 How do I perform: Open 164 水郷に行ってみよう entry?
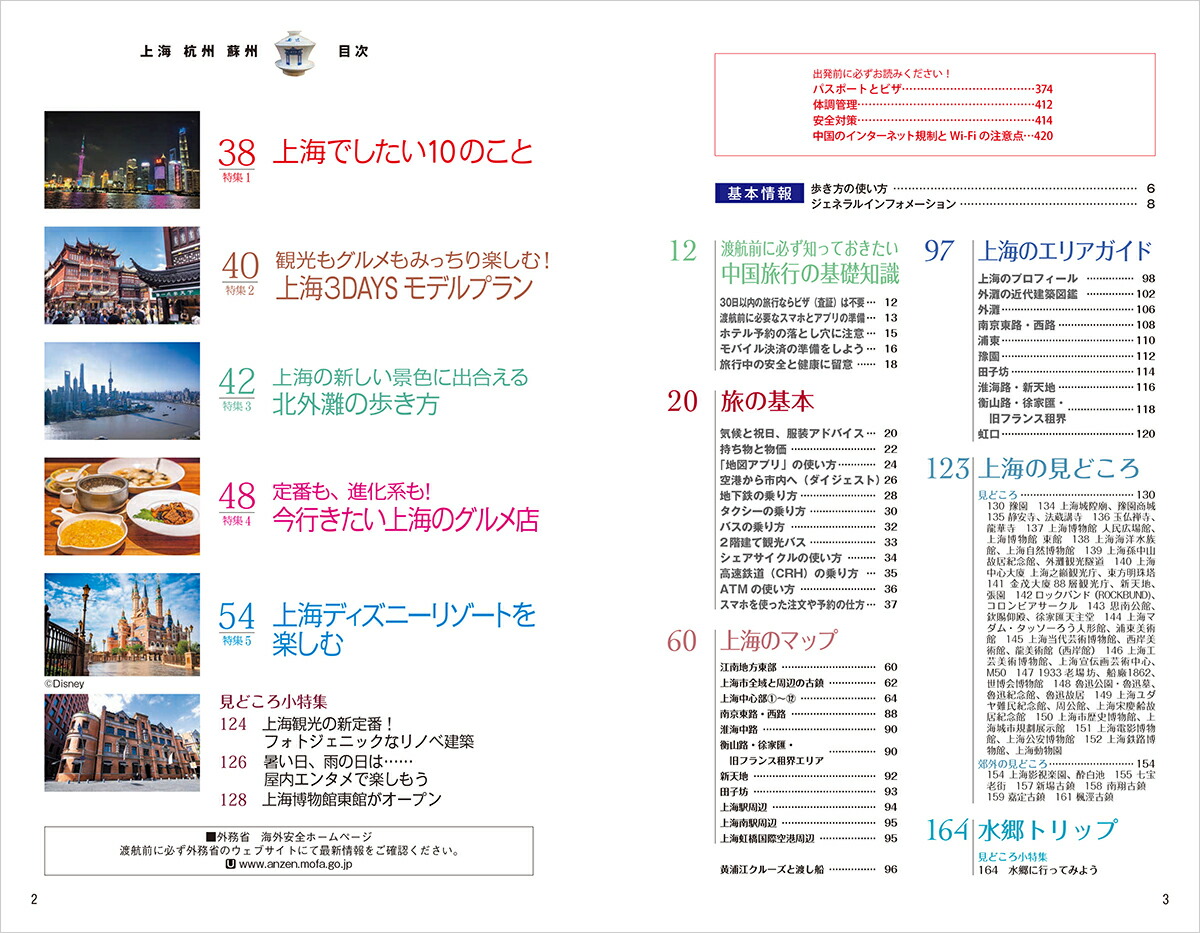1037,871
